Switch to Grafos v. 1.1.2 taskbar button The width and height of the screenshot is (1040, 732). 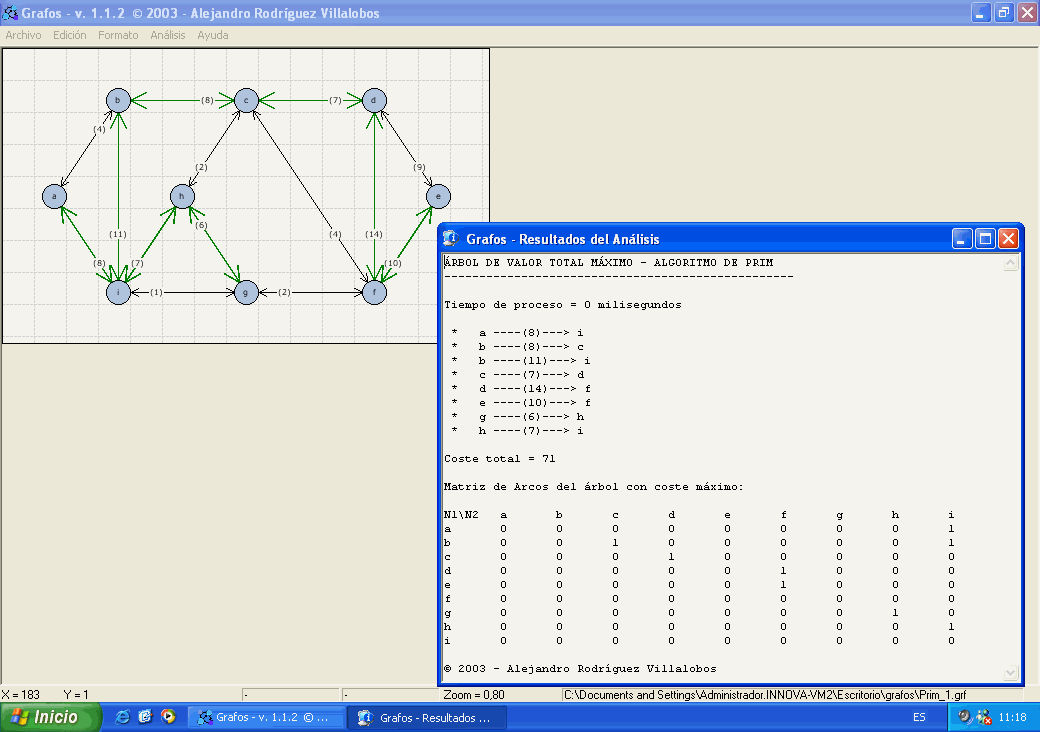266,717
